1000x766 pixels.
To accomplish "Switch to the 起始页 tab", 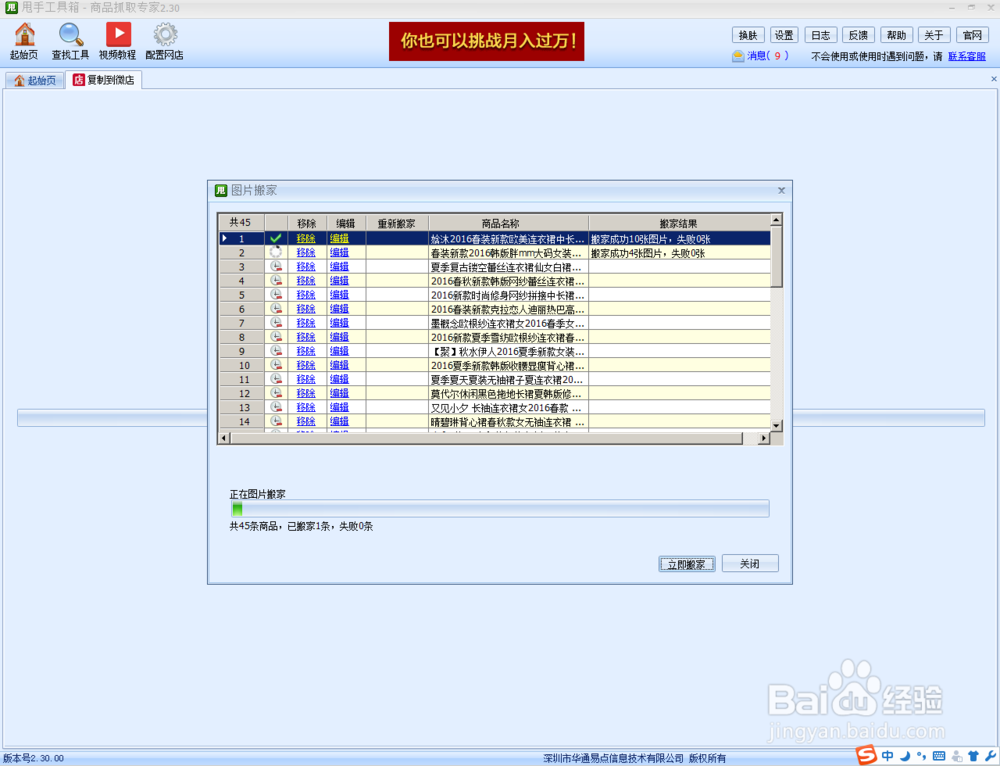I will [36, 79].
